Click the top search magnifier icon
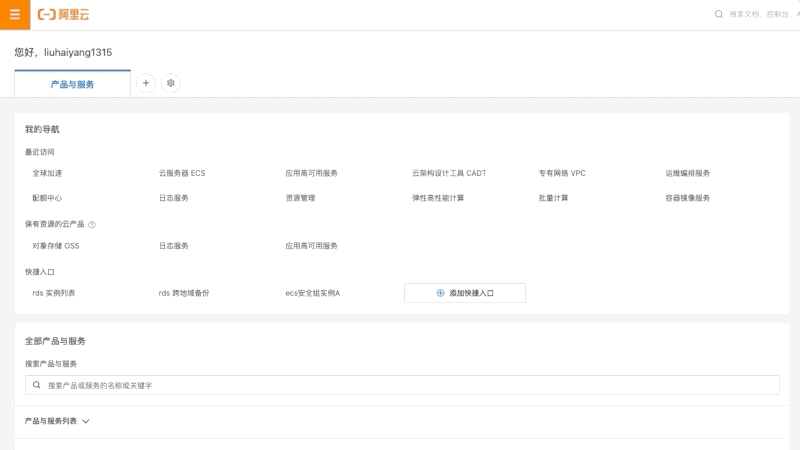Image resolution: width=800 pixels, height=450 pixels. pyautogui.click(x=718, y=14)
